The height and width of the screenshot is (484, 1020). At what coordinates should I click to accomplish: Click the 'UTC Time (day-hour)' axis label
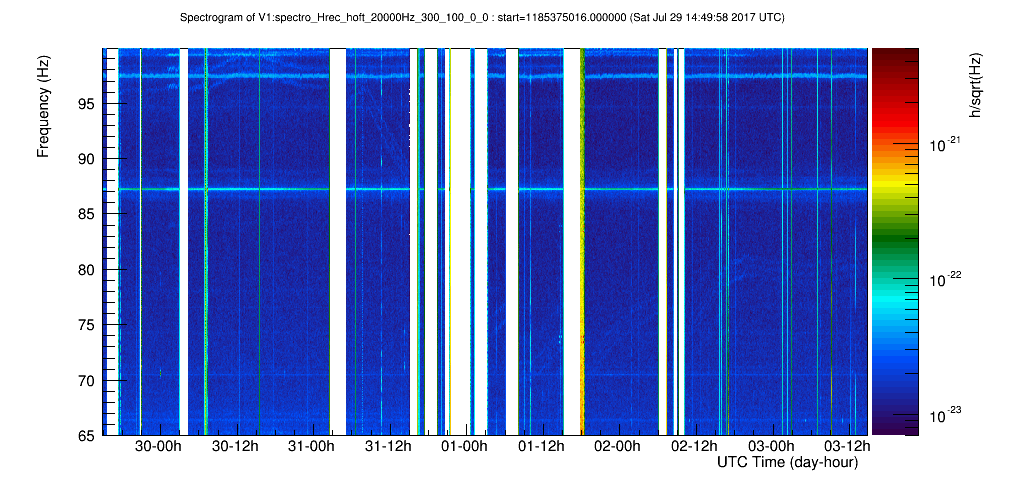(787, 463)
